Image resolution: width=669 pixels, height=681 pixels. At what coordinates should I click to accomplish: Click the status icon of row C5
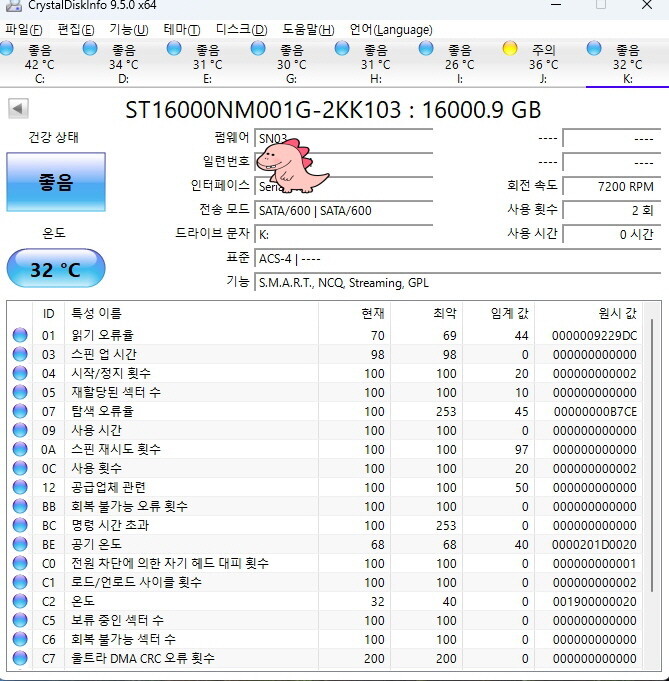pyautogui.click(x=20, y=620)
